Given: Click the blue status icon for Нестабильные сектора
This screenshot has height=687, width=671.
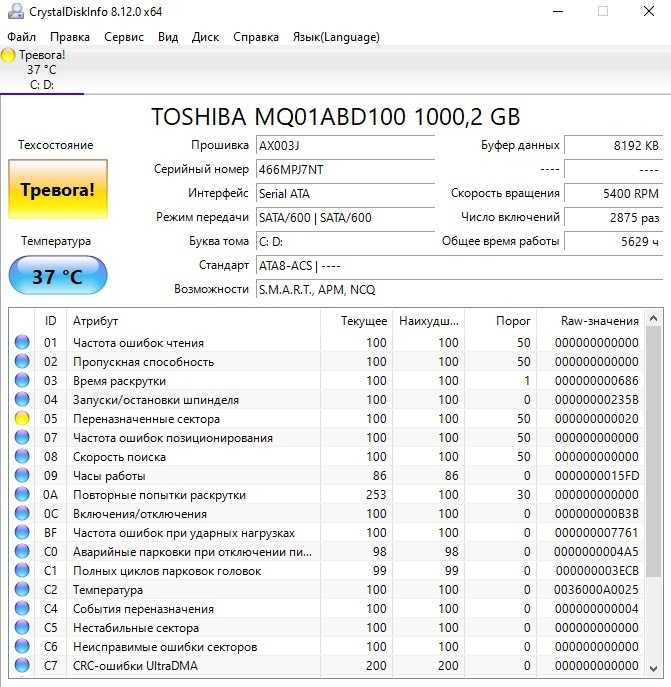Looking at the screenshot, I should point(22,627).
